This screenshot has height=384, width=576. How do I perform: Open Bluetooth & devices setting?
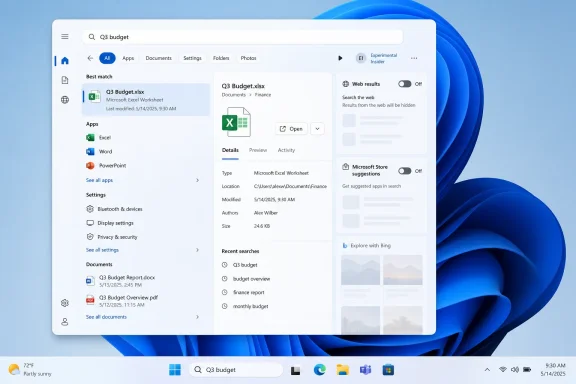tap(114, 209)
